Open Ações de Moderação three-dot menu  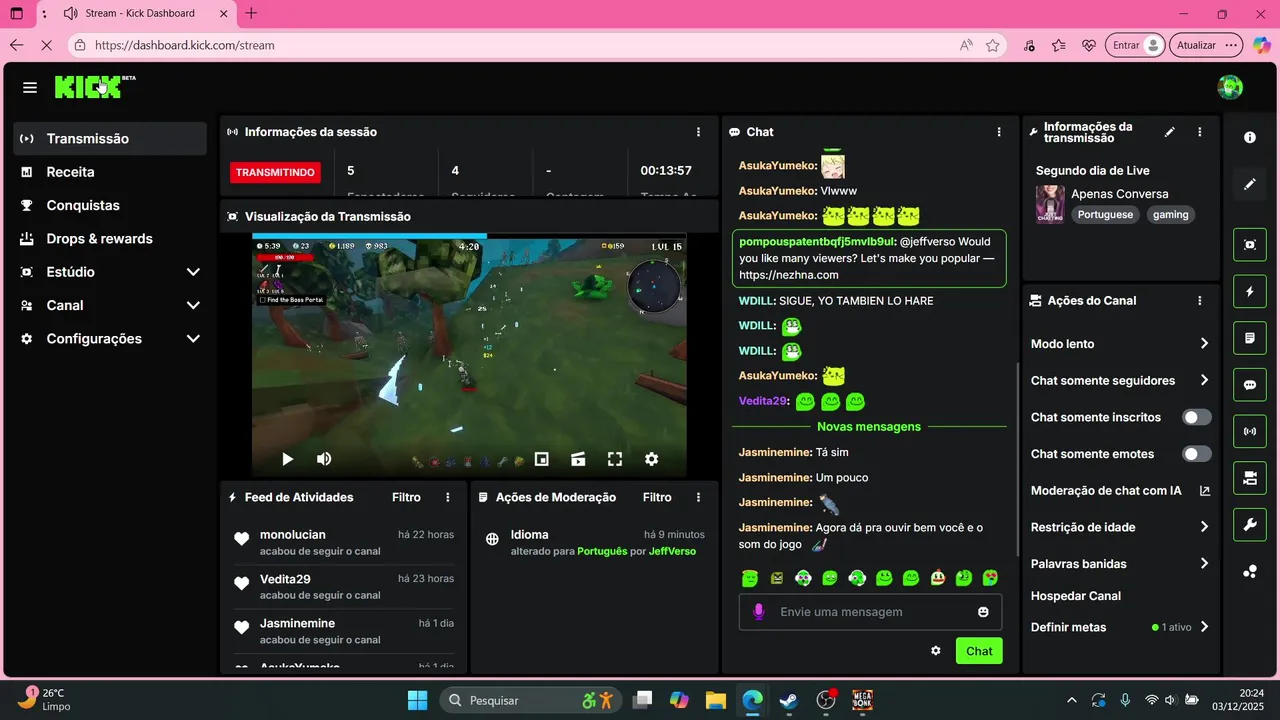tap(698, 497)
